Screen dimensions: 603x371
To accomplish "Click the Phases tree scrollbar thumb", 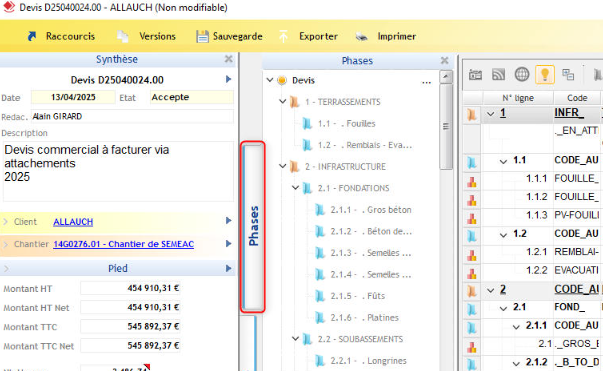I will [x=446, y=126].
